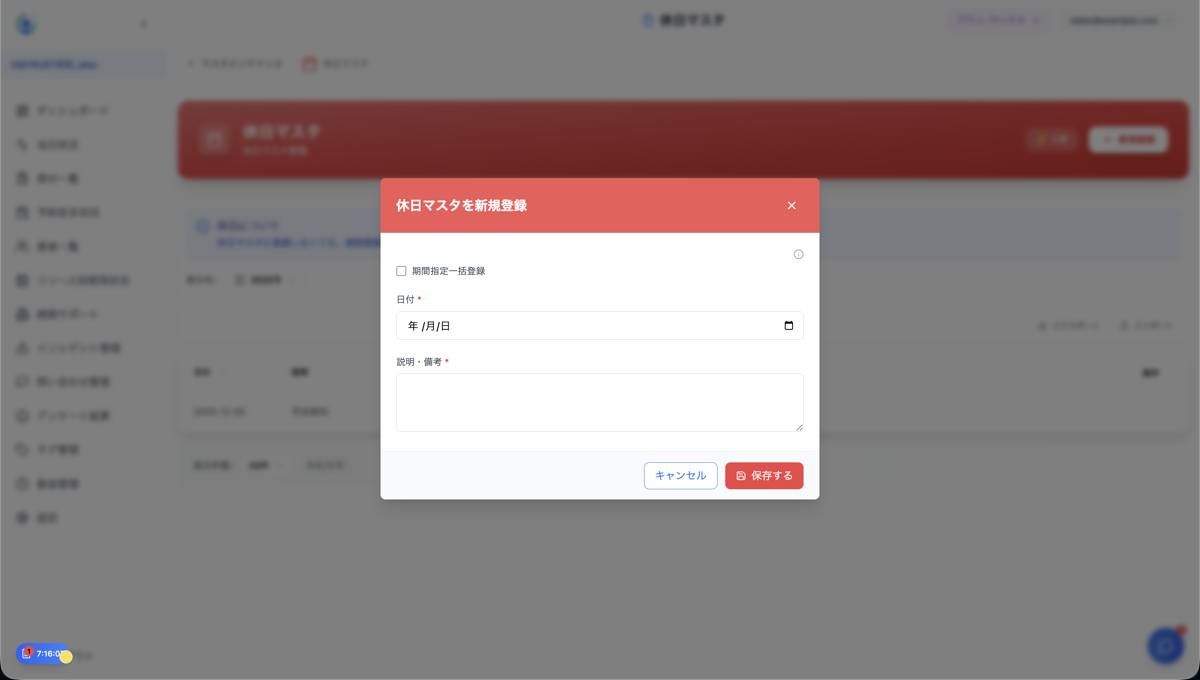Open the account email dropdown at top right
This screenshot has width=1200, height=680.
(x=1118, y=20)
